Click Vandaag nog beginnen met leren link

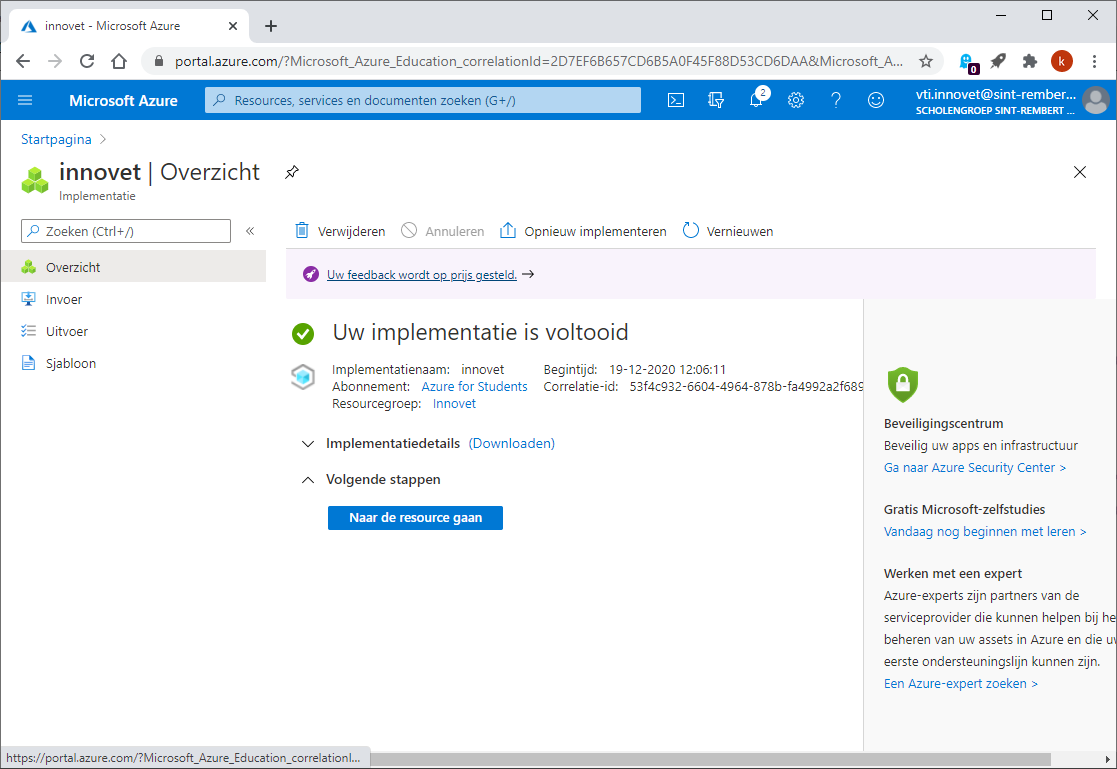pos(984,532)
